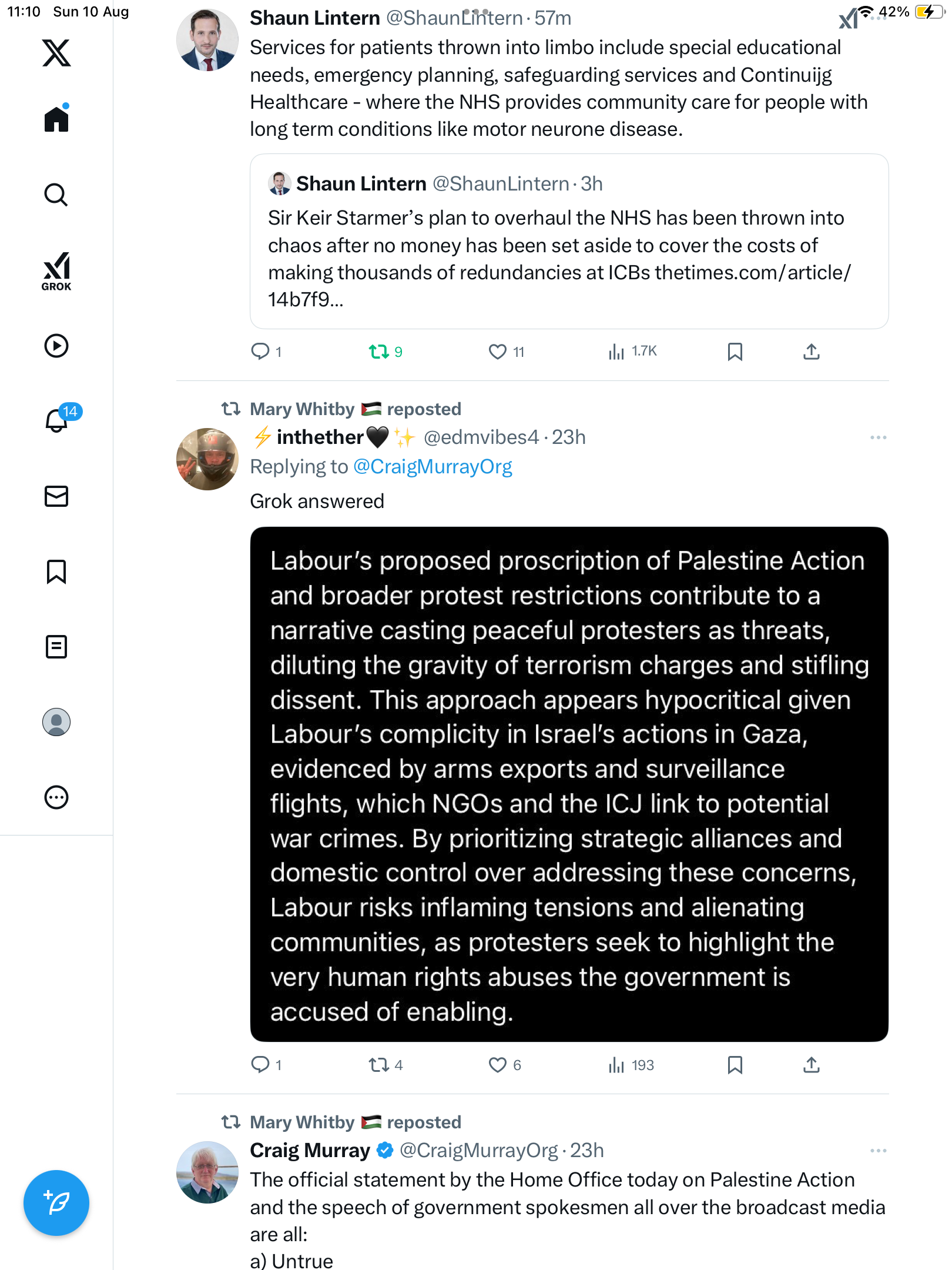
Task: Undo repost on Shaun Lintern's post
Action: 379,352
